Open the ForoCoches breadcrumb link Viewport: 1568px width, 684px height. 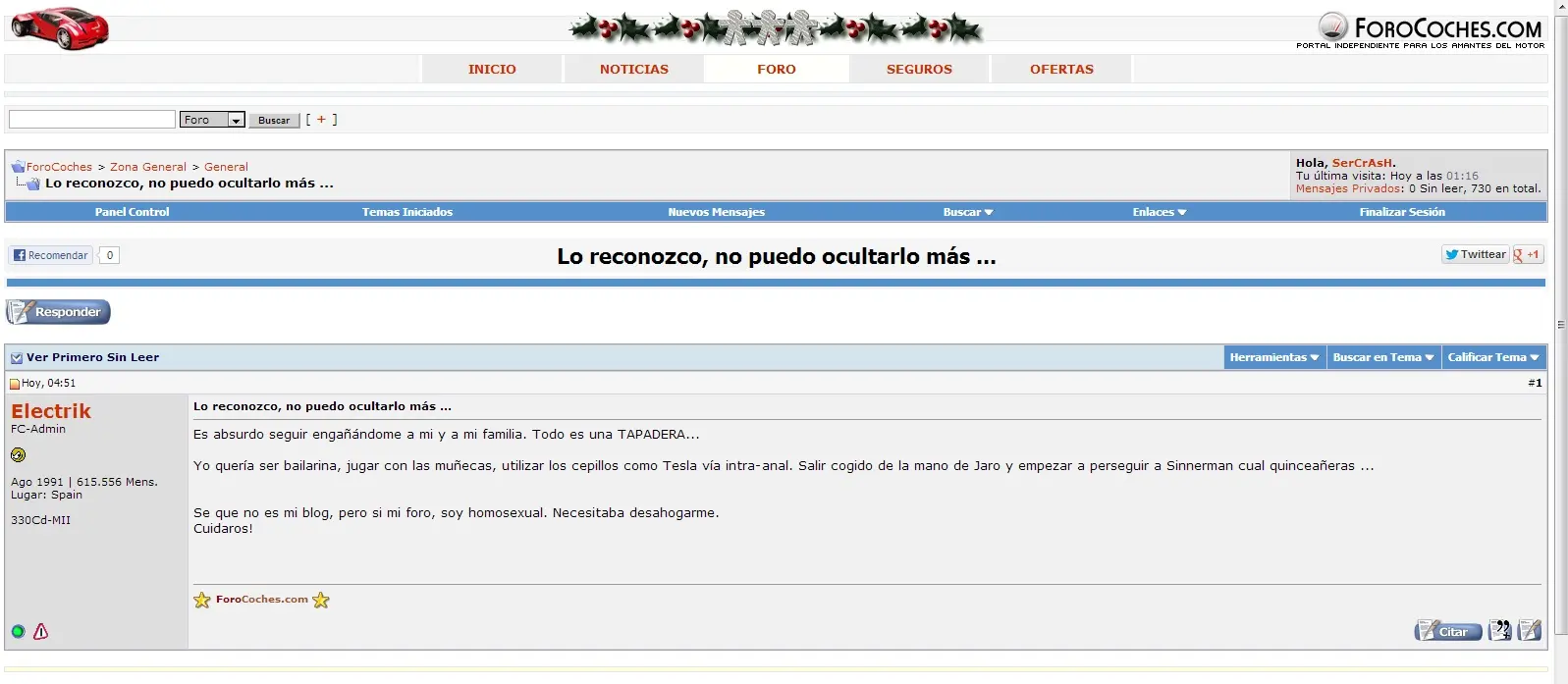[x=59, y=167]
